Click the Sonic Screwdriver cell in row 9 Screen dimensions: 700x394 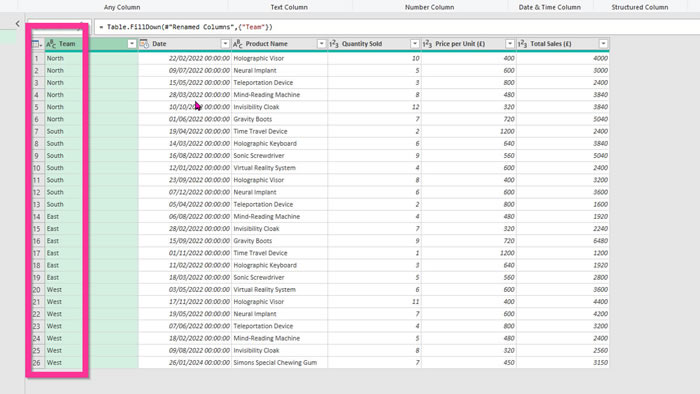click(x=279, y=156)
